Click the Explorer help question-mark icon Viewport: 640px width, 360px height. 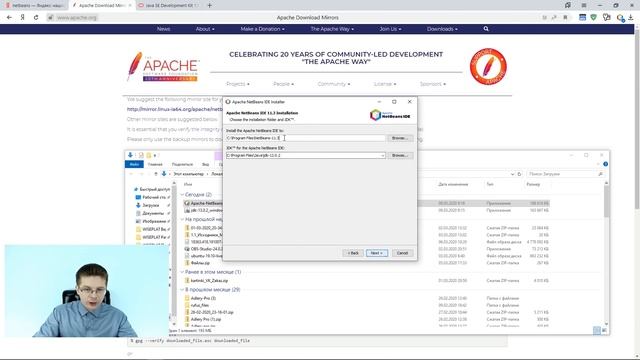coord(605,164)
